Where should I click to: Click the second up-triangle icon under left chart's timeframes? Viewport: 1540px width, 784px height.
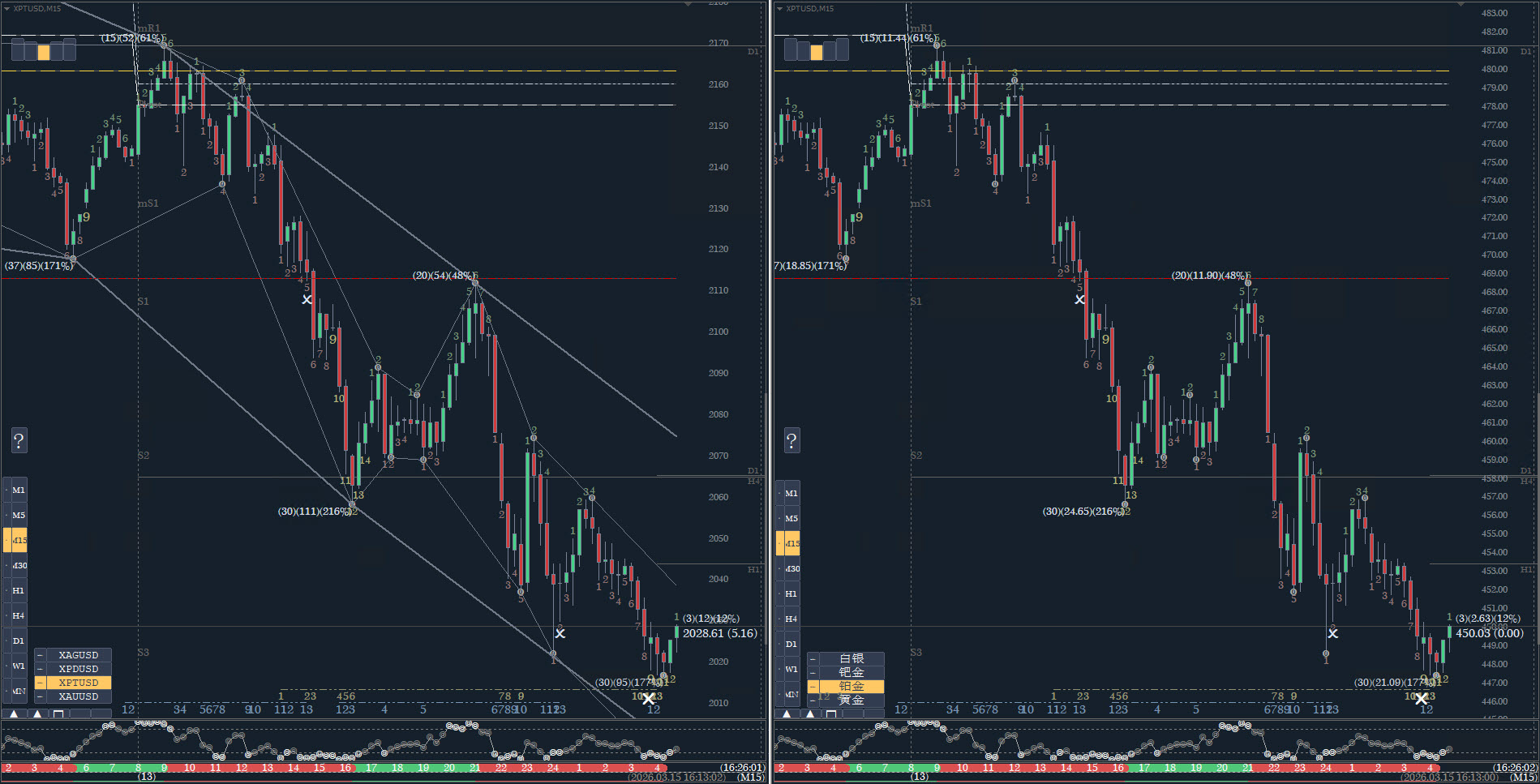[37, 714]
